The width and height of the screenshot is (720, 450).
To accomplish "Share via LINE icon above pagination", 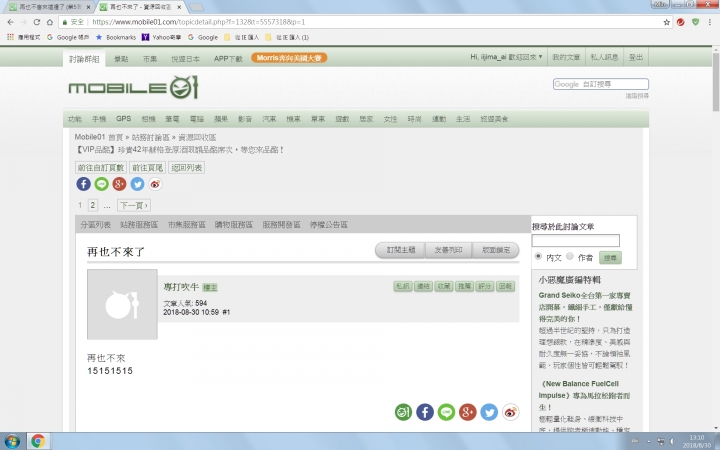I will pos(101,184).
